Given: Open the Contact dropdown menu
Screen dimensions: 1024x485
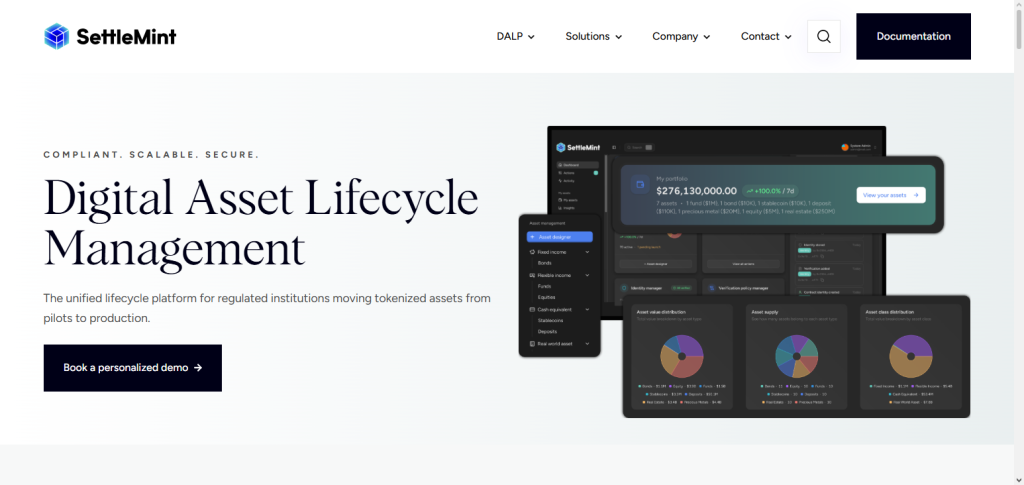Looking at the screenshot, I should click(x=766, y=37).
